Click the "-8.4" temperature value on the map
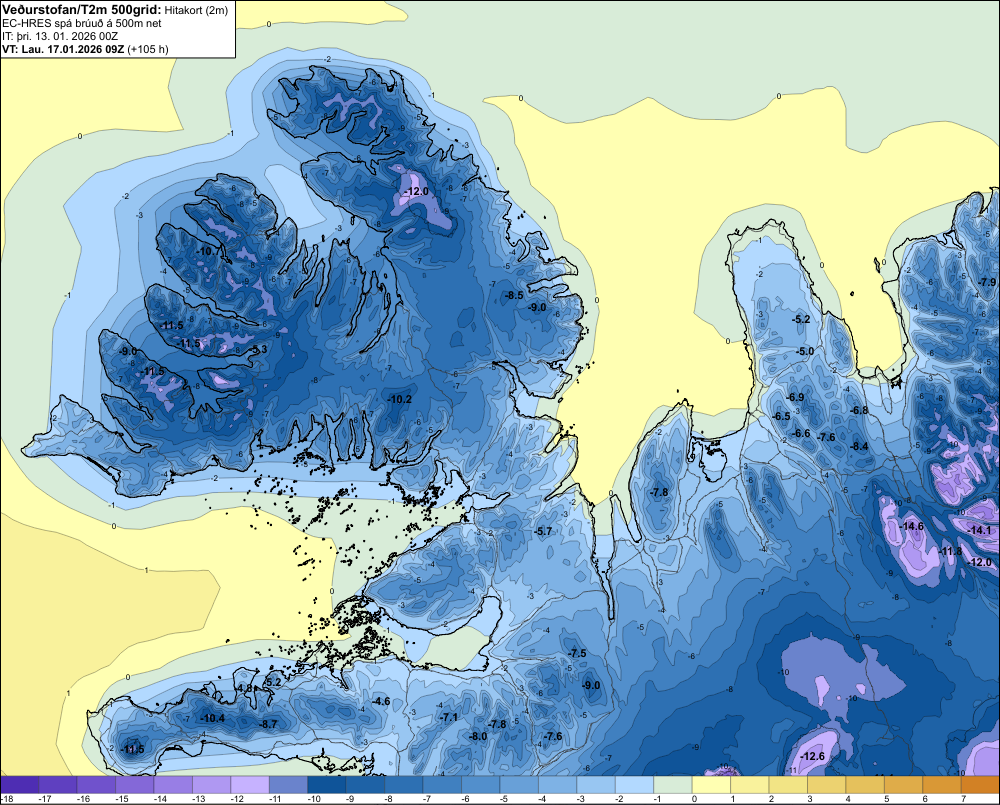The height and width of the screenshot is (805, 1000). point(859,446)
